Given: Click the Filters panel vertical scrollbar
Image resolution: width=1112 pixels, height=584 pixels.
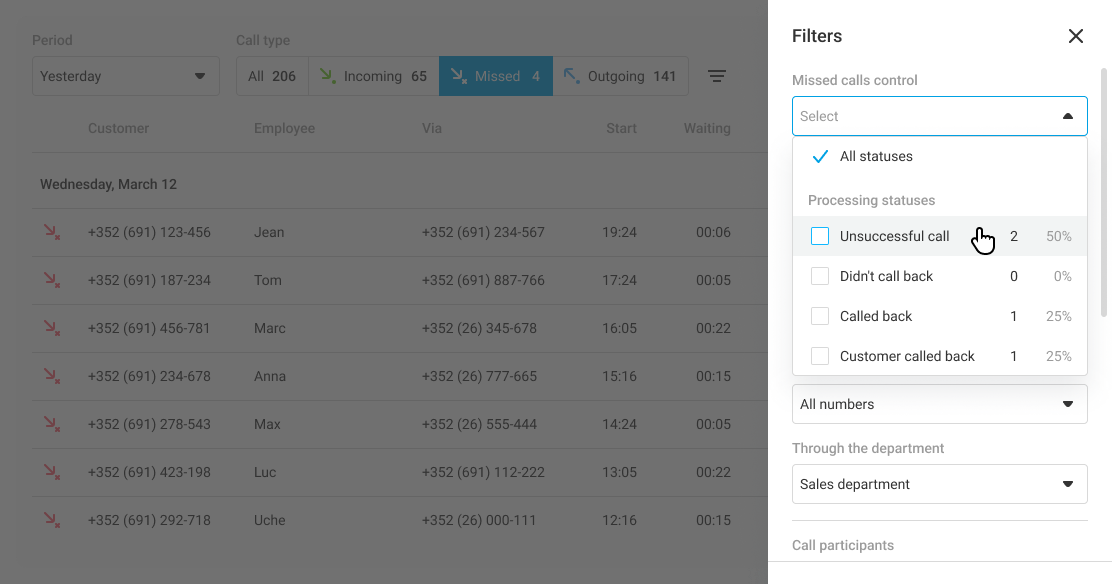Looking at the screenshot, I should coord(1104,190).
